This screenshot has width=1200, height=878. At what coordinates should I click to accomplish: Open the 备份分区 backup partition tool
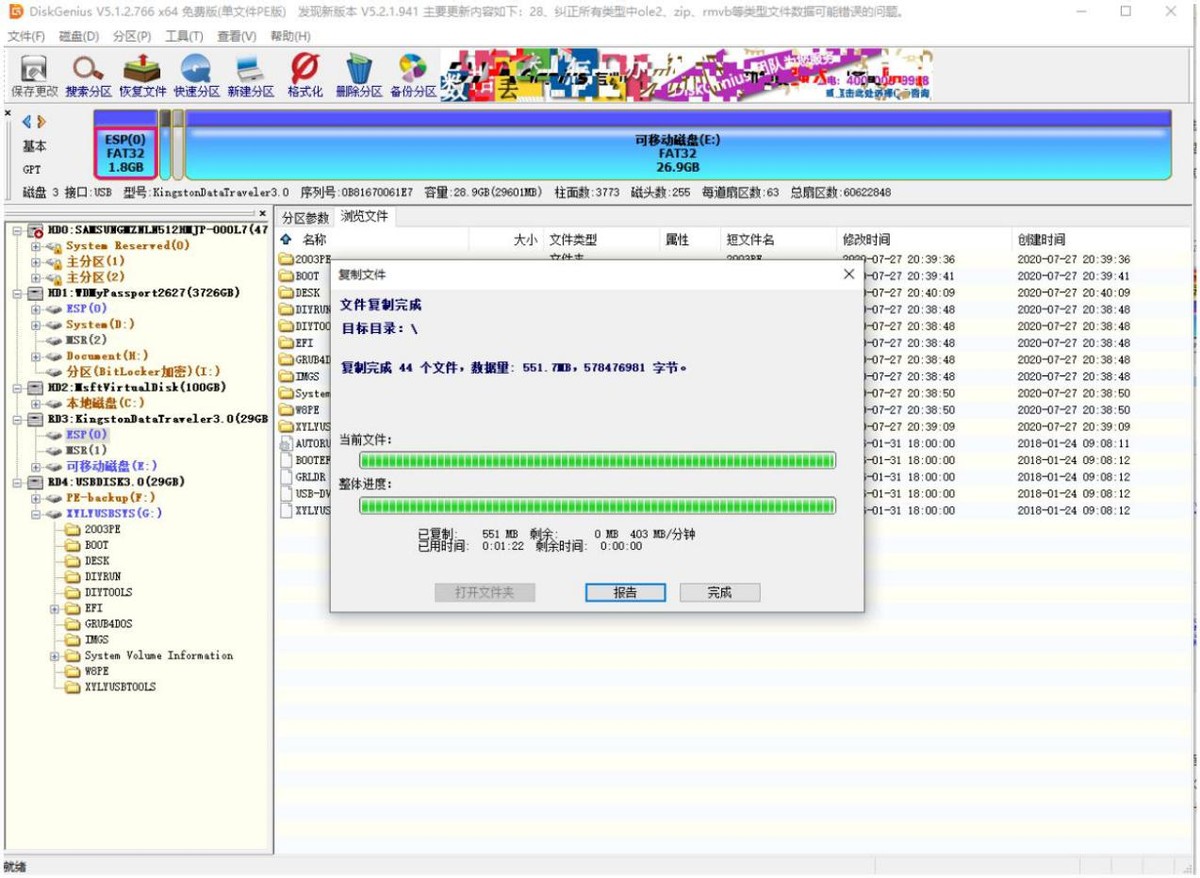point(413,75)
